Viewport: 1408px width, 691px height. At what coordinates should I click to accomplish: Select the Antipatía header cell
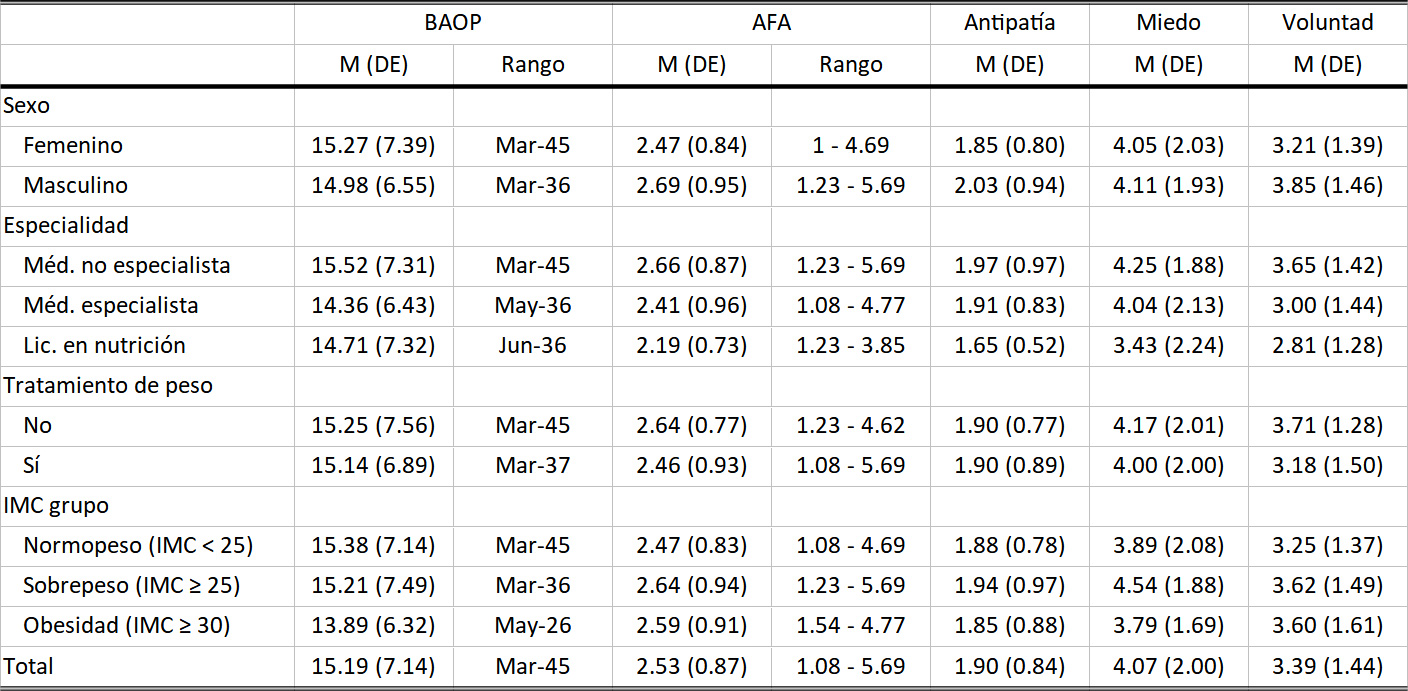1009,22
